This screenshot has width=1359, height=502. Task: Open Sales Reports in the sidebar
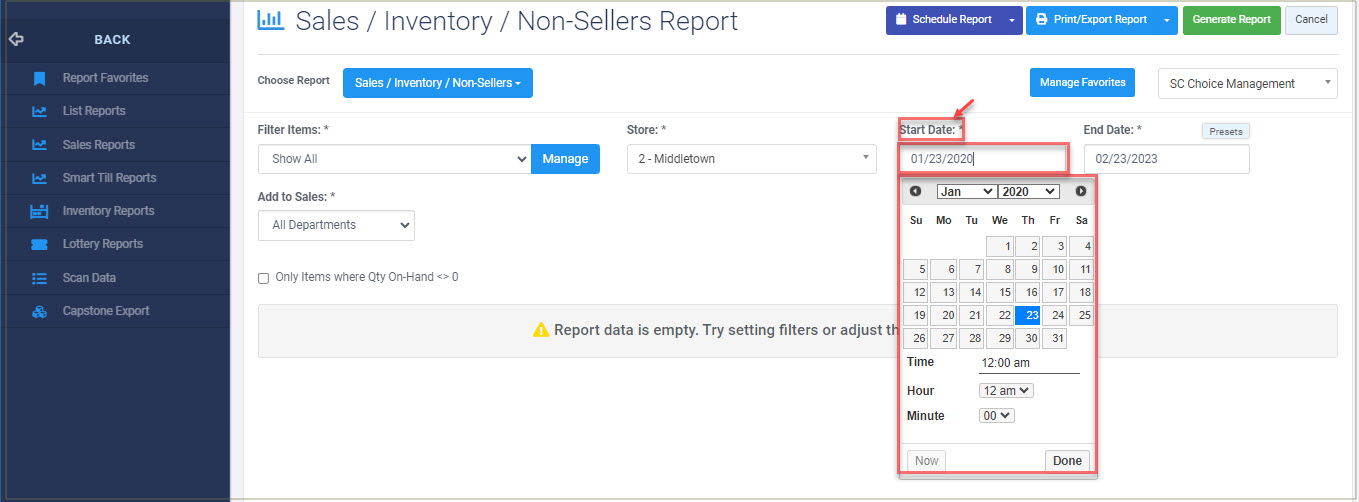coord(98,145)
